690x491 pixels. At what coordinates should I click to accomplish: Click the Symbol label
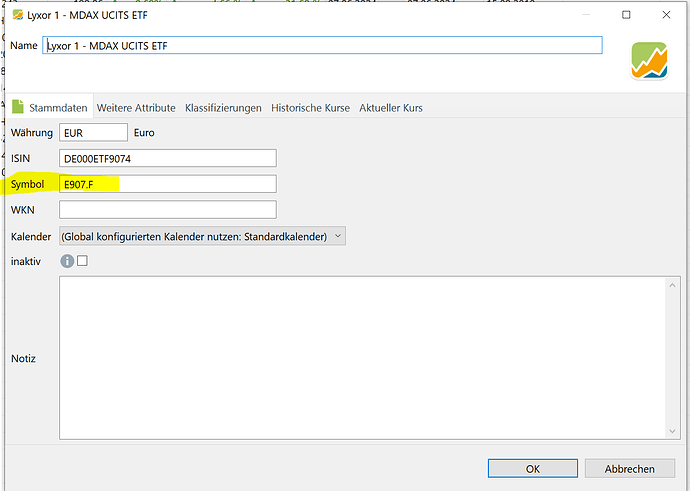[27, 184]
